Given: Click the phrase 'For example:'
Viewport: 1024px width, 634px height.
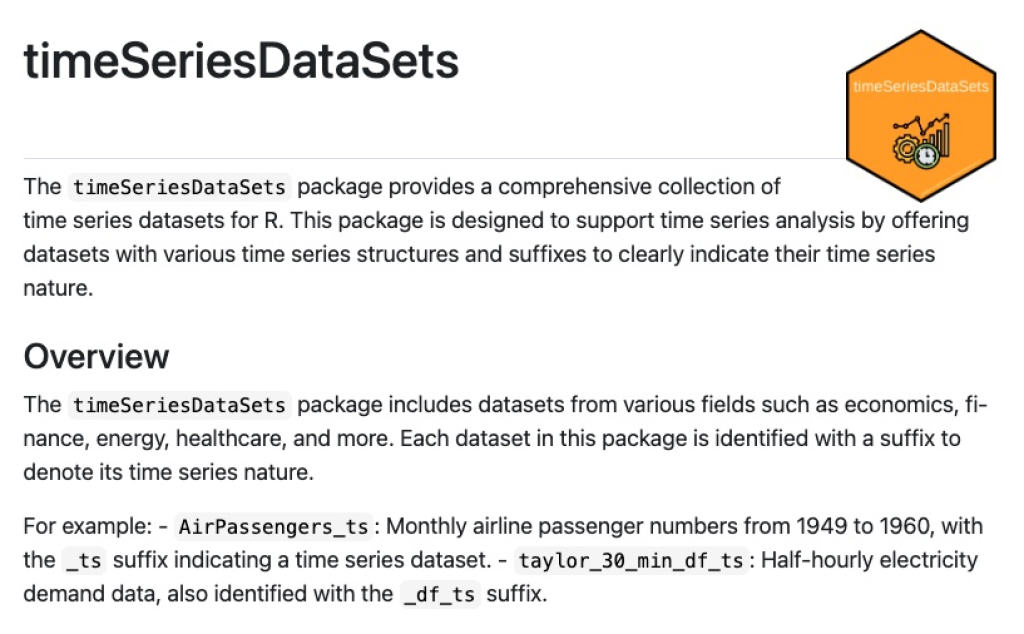Looking at the screenshot, I should 88,526.
